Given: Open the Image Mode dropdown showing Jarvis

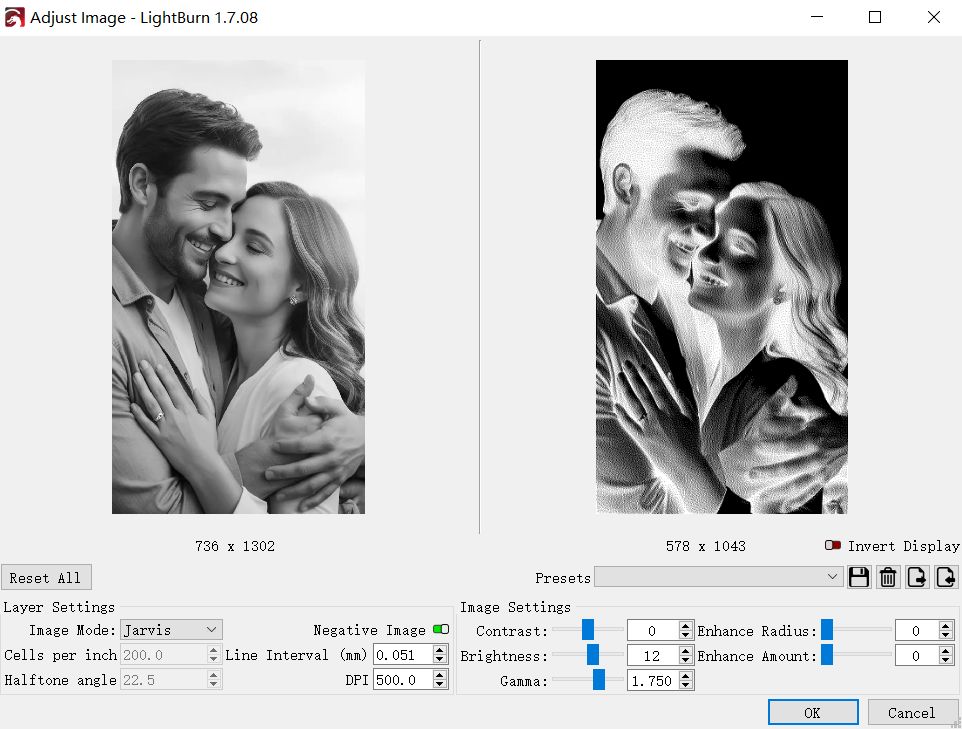Looking at the screenshot, I should tap(171, 630).
